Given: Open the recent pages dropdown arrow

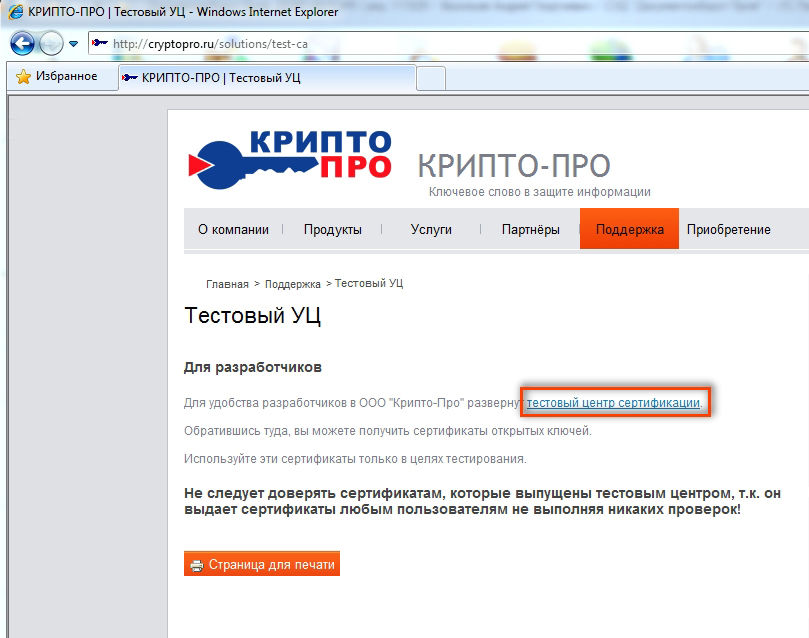Looking at the screenshot, I should coord(74,44).
